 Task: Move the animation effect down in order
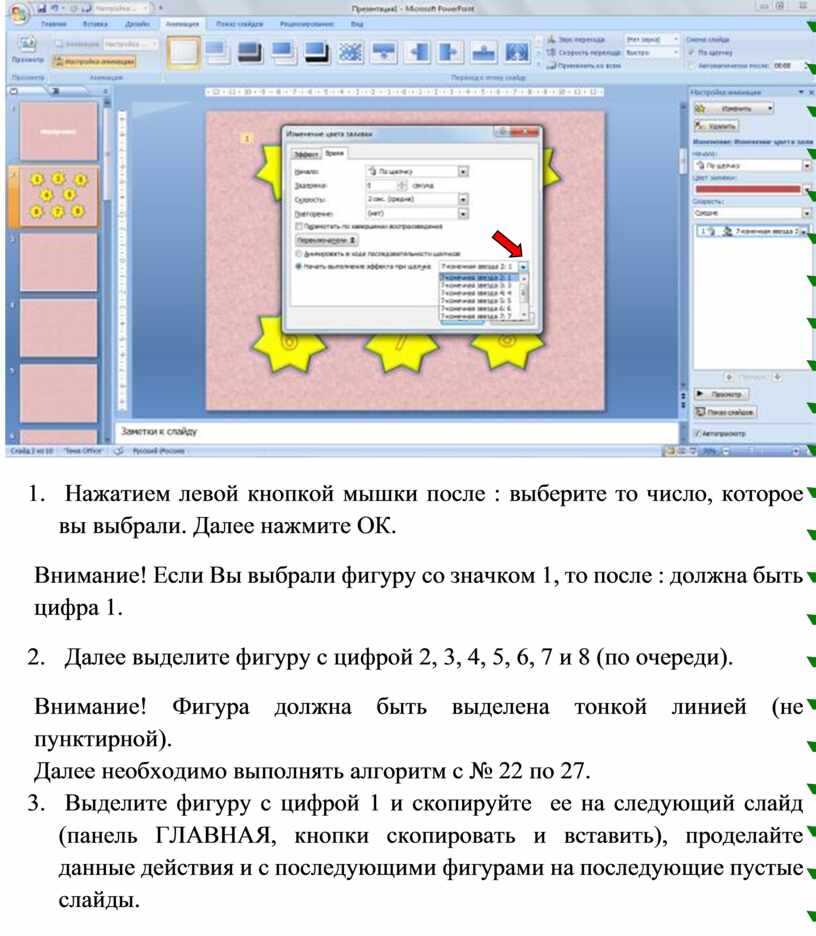(x=777, y=377)
